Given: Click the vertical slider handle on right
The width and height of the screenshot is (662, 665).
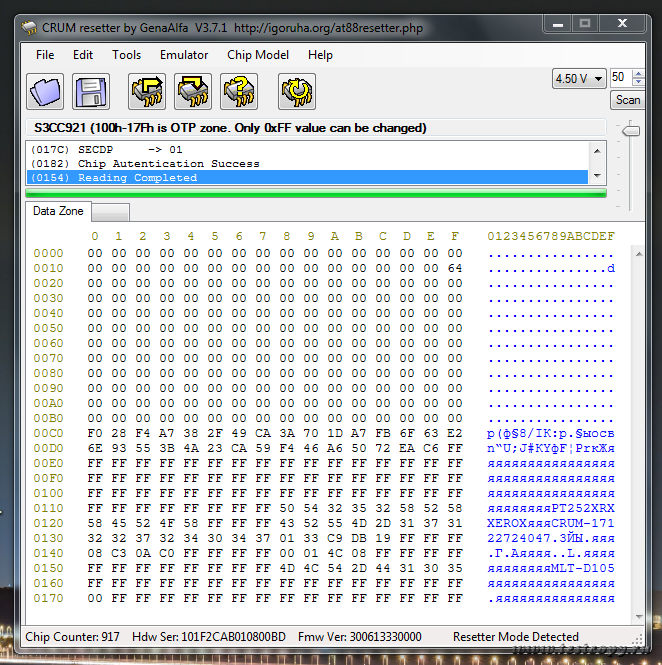Looking at the screenshot, I should 630,130.
